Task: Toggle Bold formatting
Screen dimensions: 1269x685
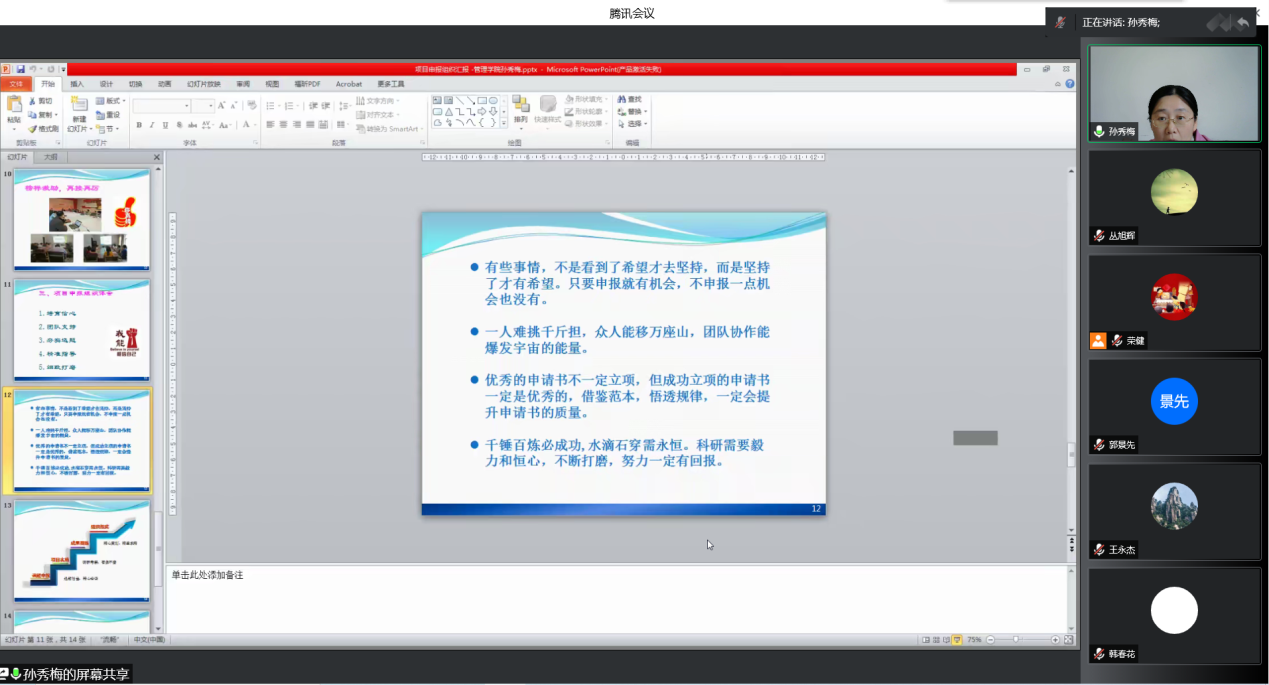Action: pyautogui.click(x=139, y=125)
